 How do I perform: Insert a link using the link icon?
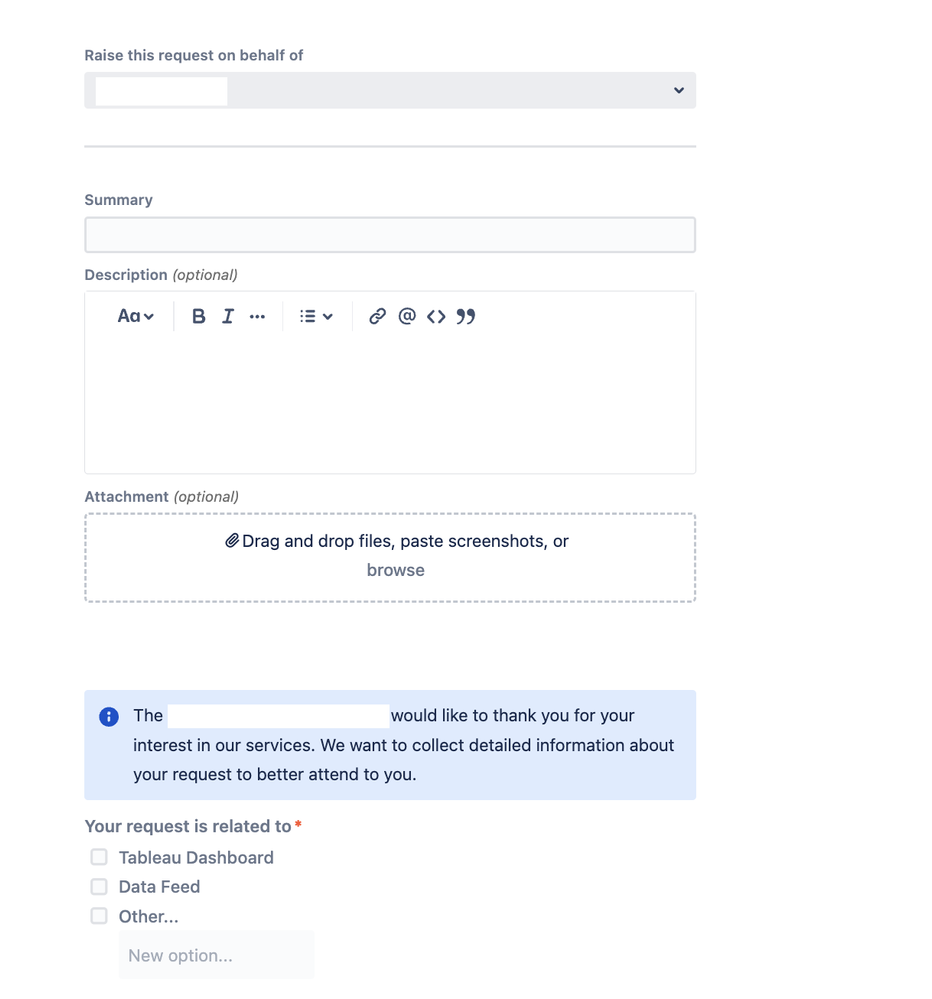tap(377, 316)
